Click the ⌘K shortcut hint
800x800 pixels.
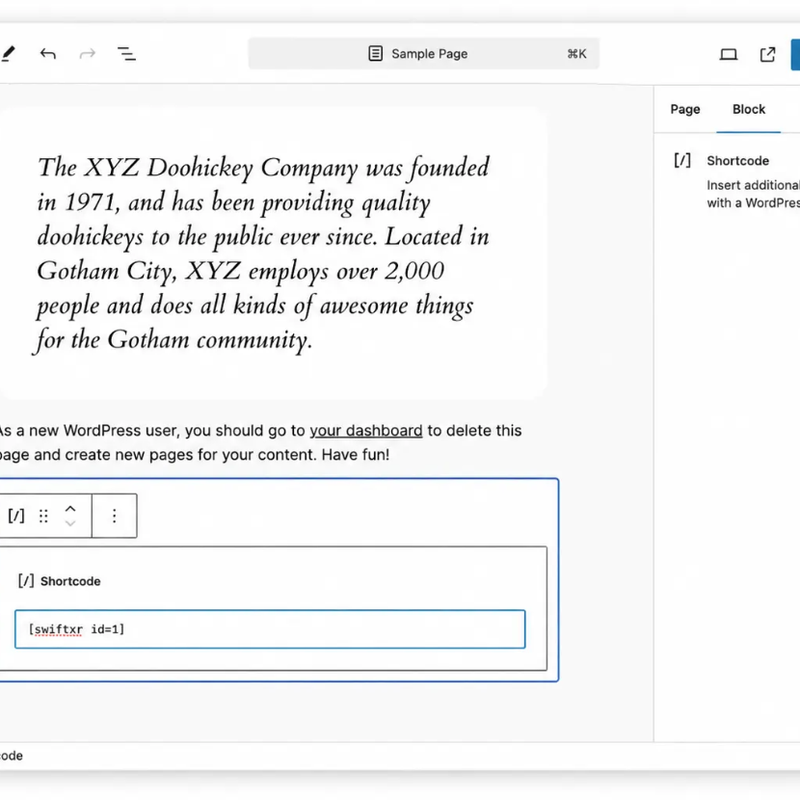577,54
